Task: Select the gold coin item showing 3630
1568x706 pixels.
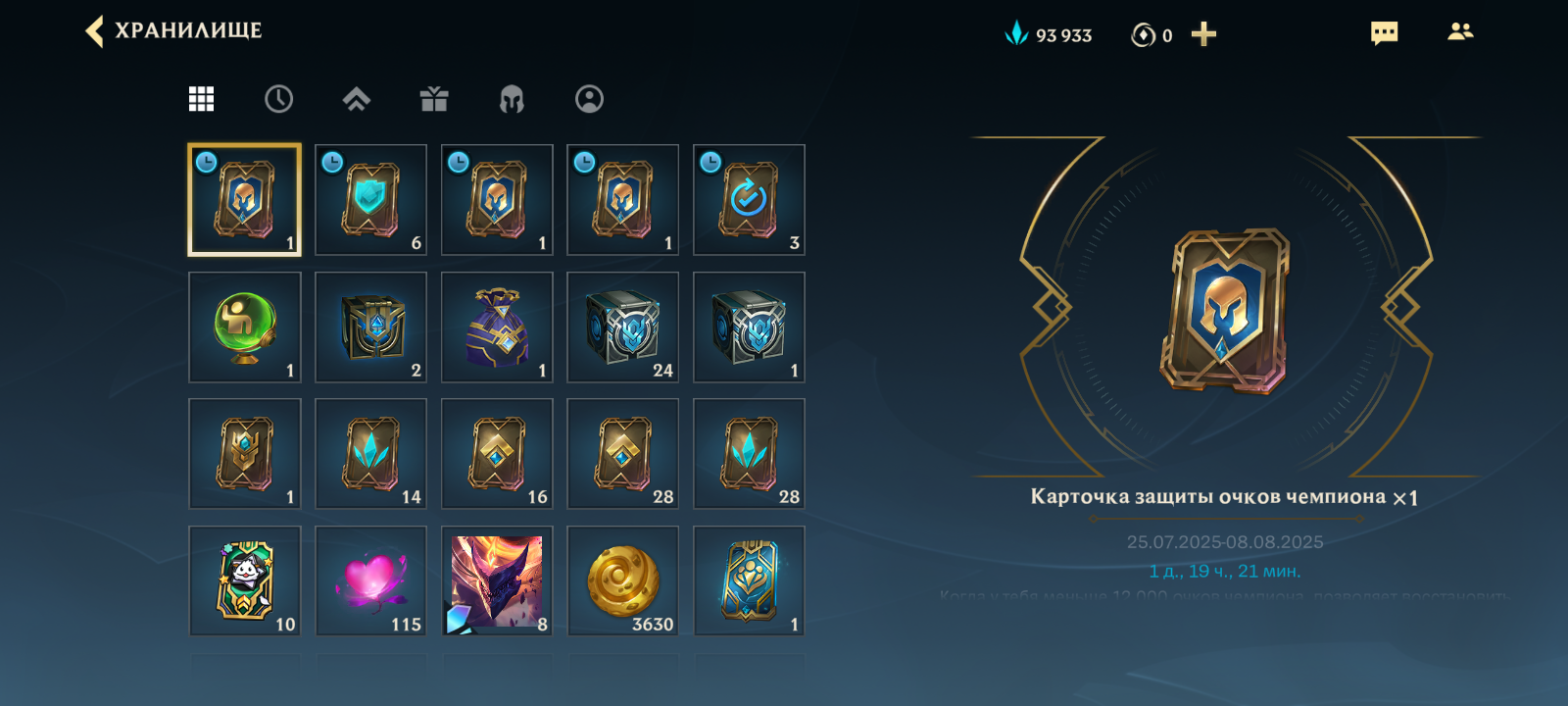Action: (623, 580)
